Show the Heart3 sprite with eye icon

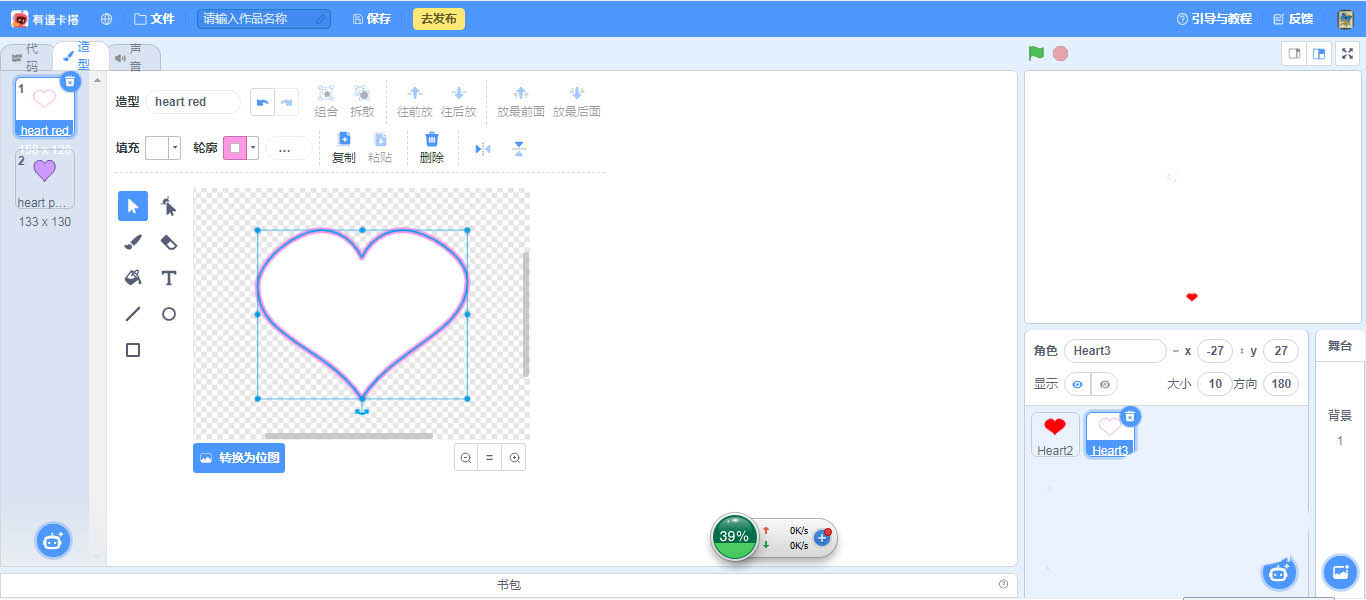pos(1077,384)
